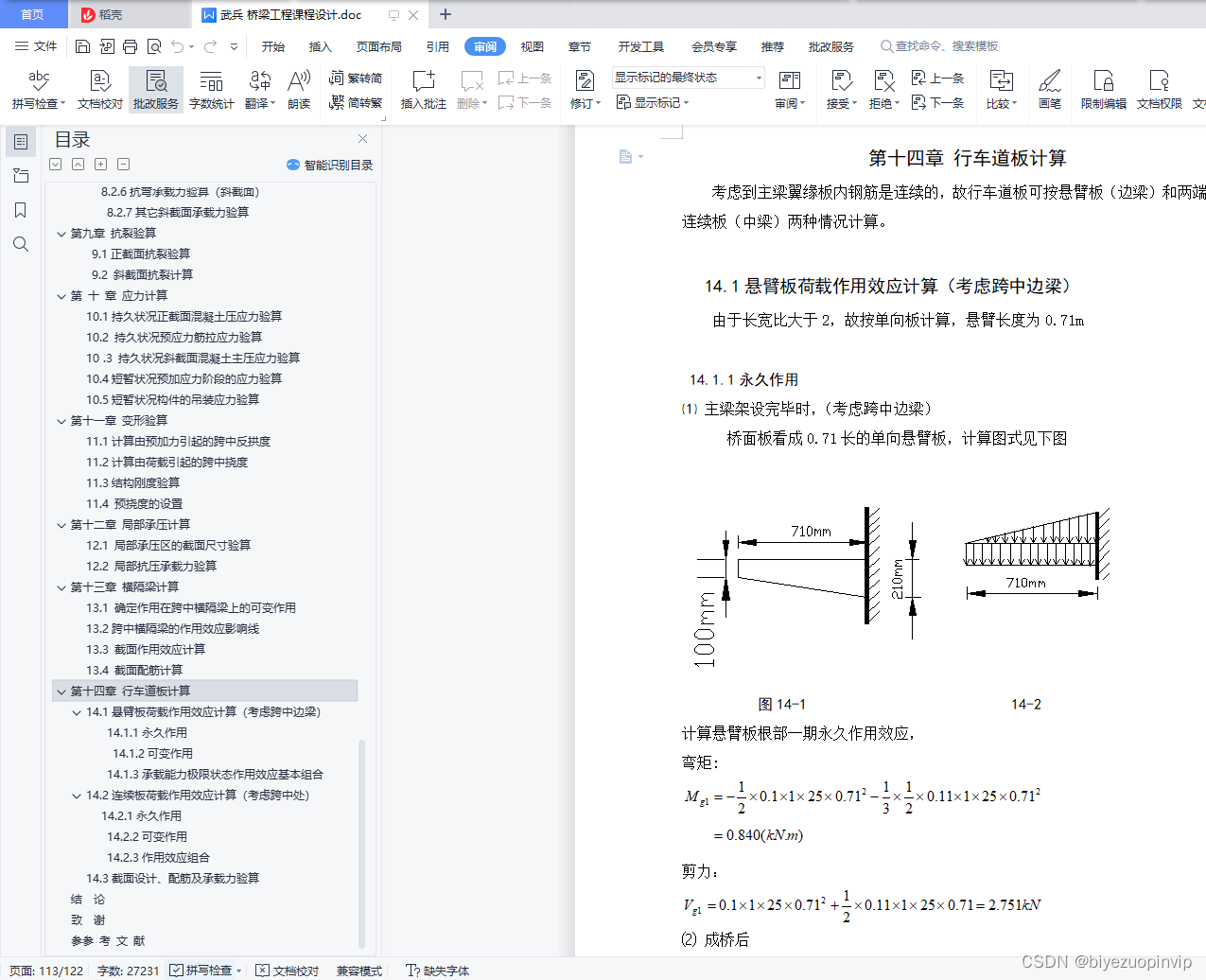Go to 下一条 next revision
This screenshot has width=1206, height=980.
[937, 102]
